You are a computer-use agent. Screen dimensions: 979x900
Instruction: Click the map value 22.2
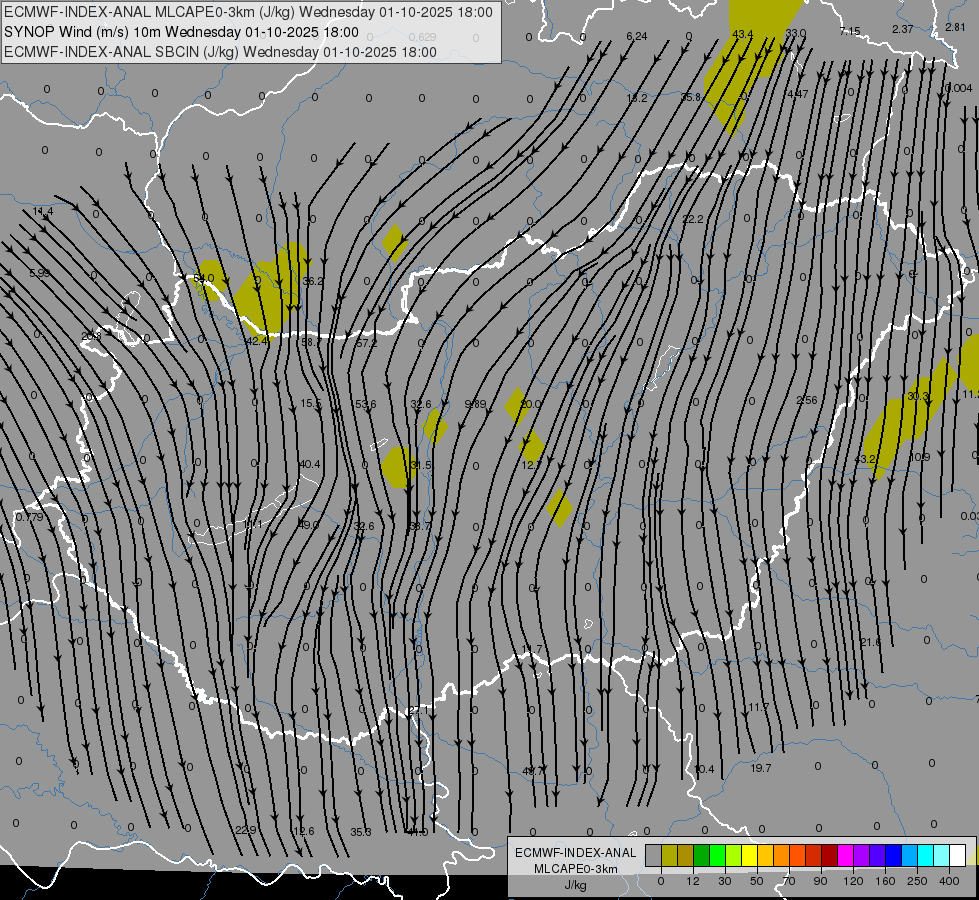click(x=693, y=219)
